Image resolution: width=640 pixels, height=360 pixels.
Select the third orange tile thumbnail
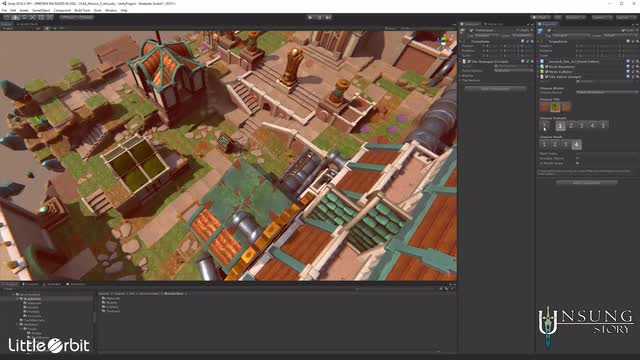tap(566, 107)
